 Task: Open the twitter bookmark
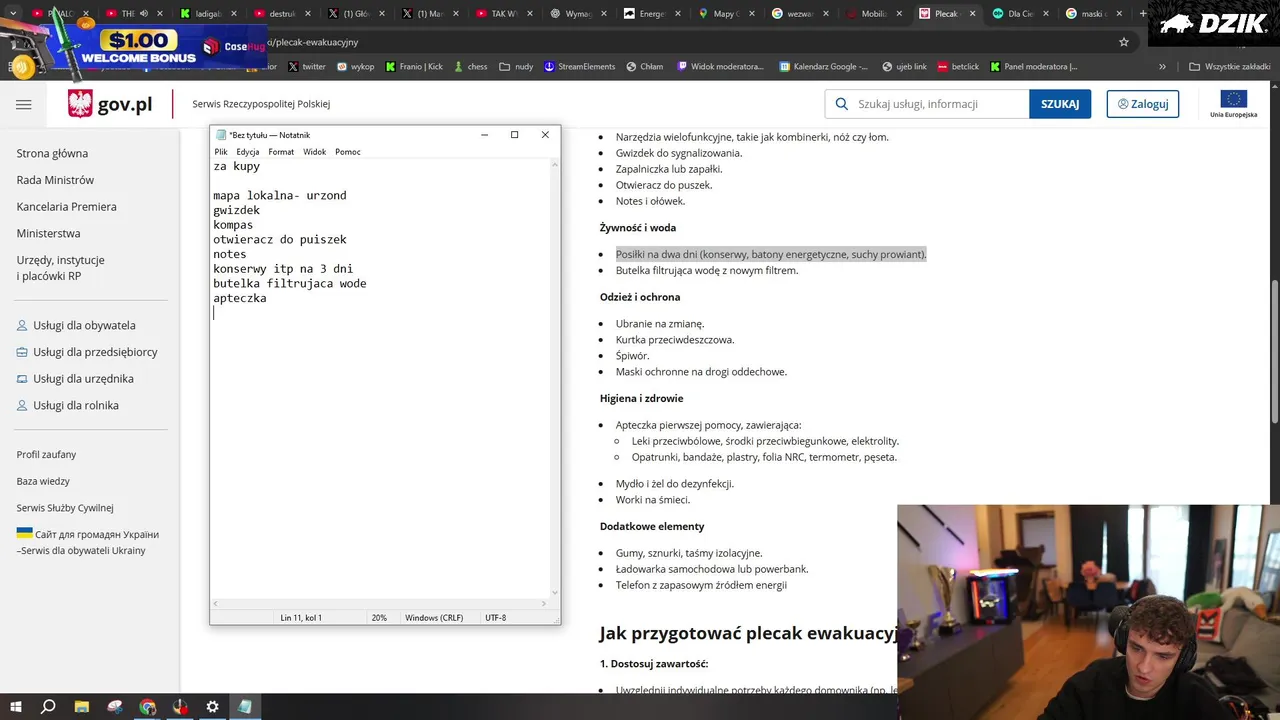(306, 66)
